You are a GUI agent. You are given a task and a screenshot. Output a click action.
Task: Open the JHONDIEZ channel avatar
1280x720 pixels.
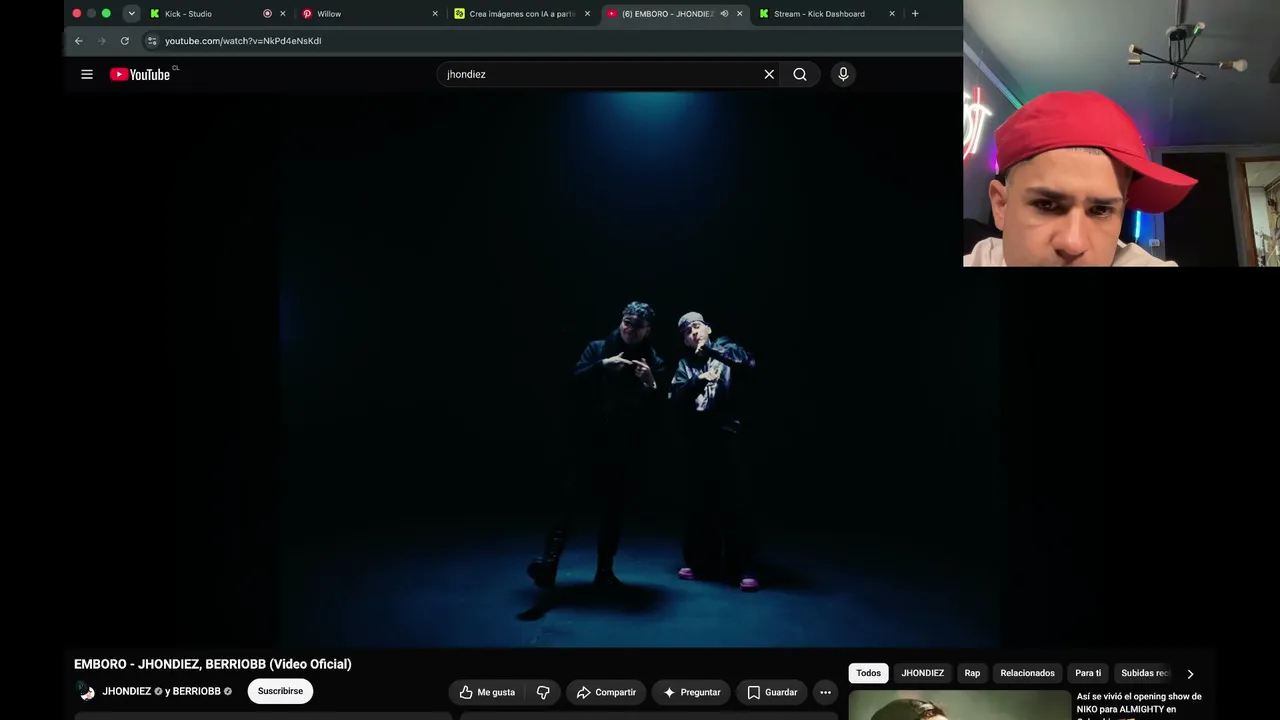(x=86, y=691)
